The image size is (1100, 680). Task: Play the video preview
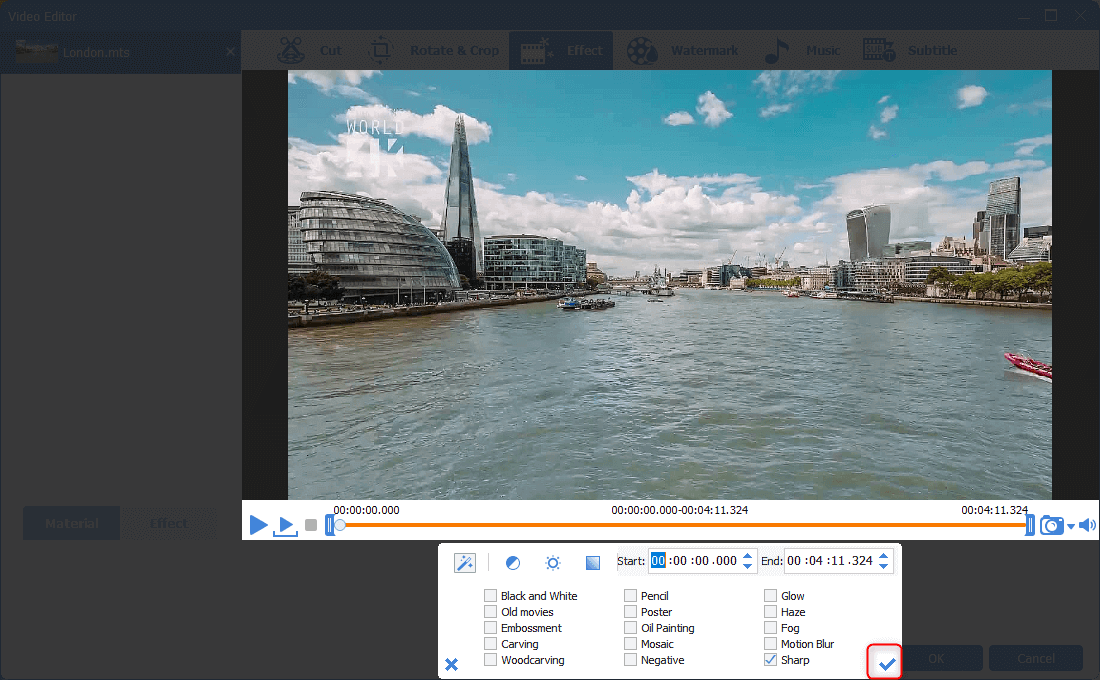[x=258, y=524]
